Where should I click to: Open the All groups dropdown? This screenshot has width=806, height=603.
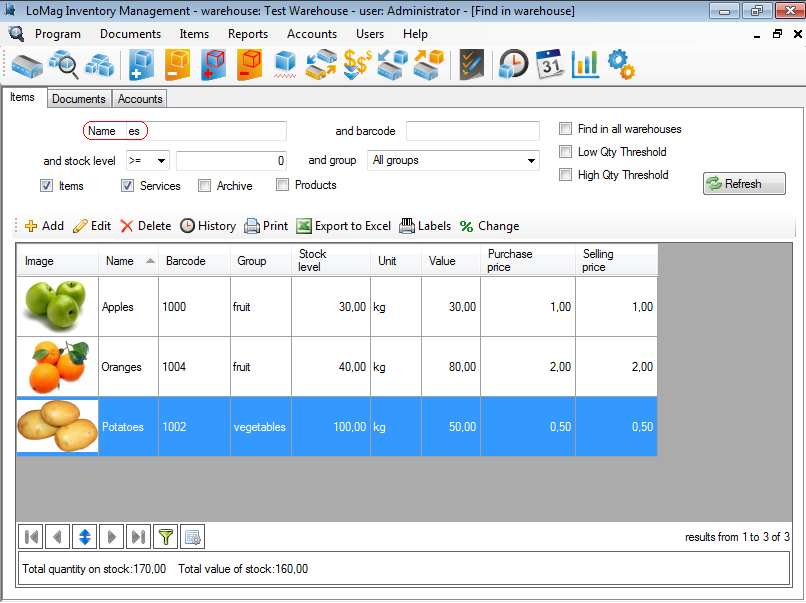(x=453, y=160)
